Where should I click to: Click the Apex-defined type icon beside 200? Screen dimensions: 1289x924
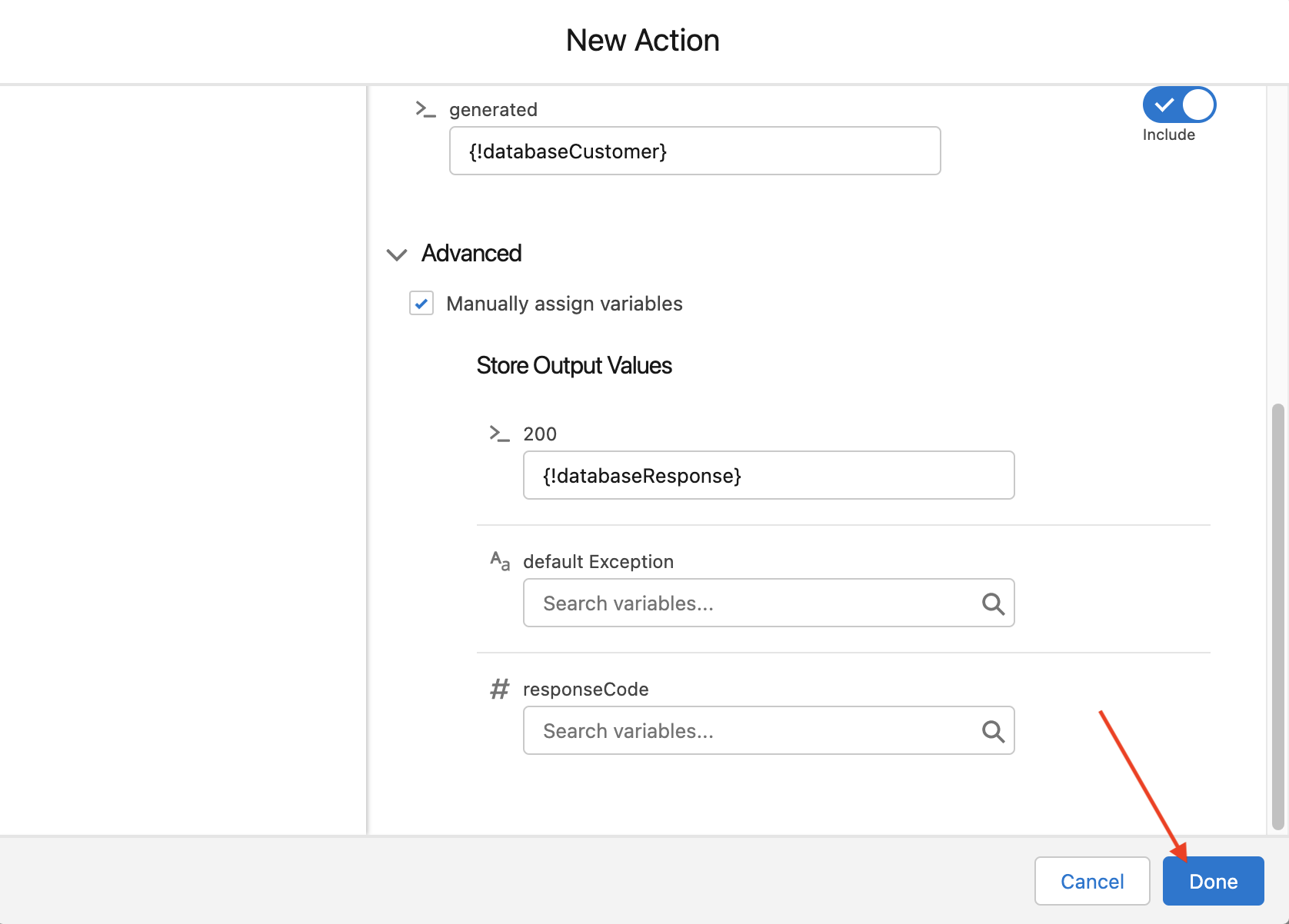(x=499, y=433)
